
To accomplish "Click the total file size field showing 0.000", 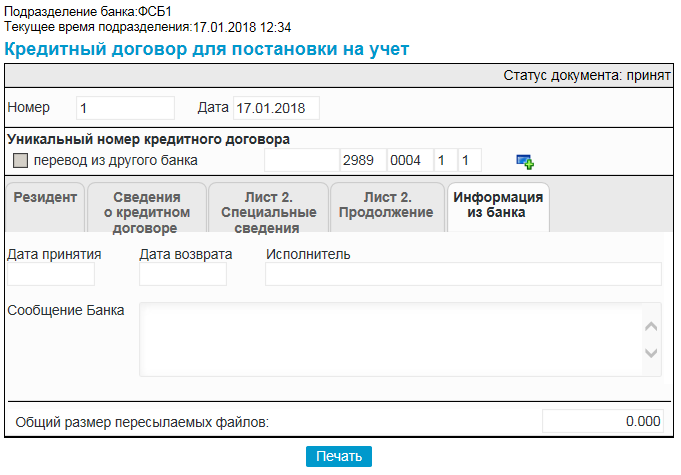I will pos(603,421).
